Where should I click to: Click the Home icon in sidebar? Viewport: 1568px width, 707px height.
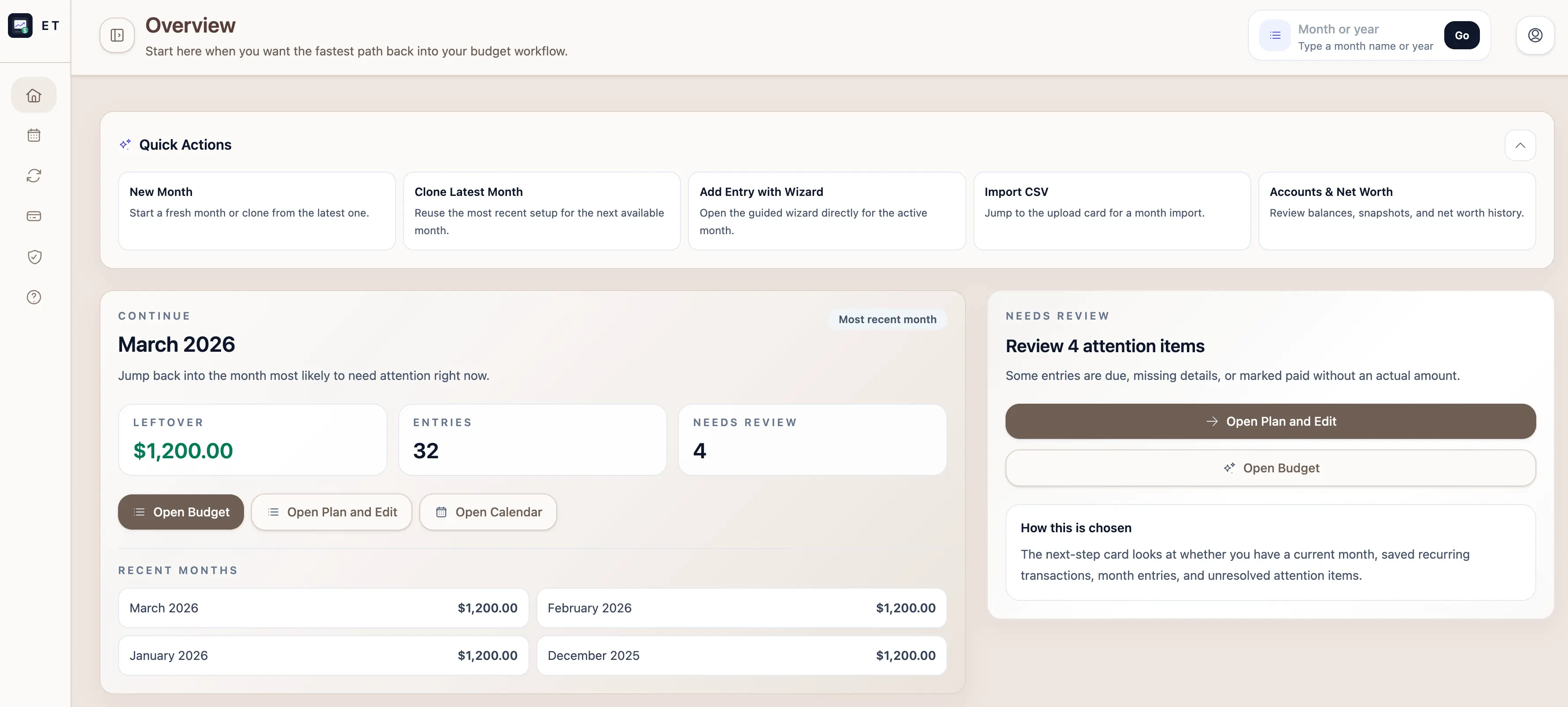coord(34,95)
